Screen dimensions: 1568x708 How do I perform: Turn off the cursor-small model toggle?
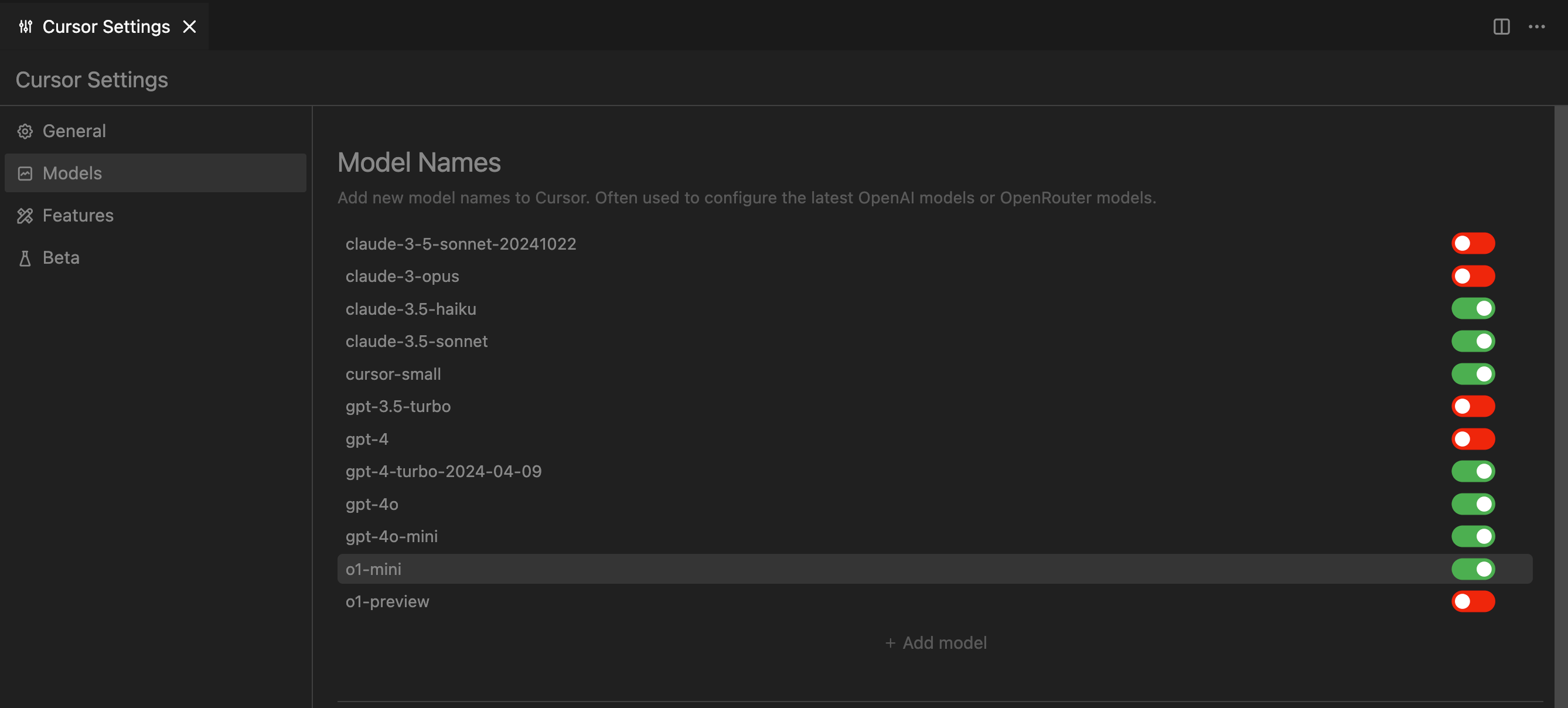[x=1473, y=374]
